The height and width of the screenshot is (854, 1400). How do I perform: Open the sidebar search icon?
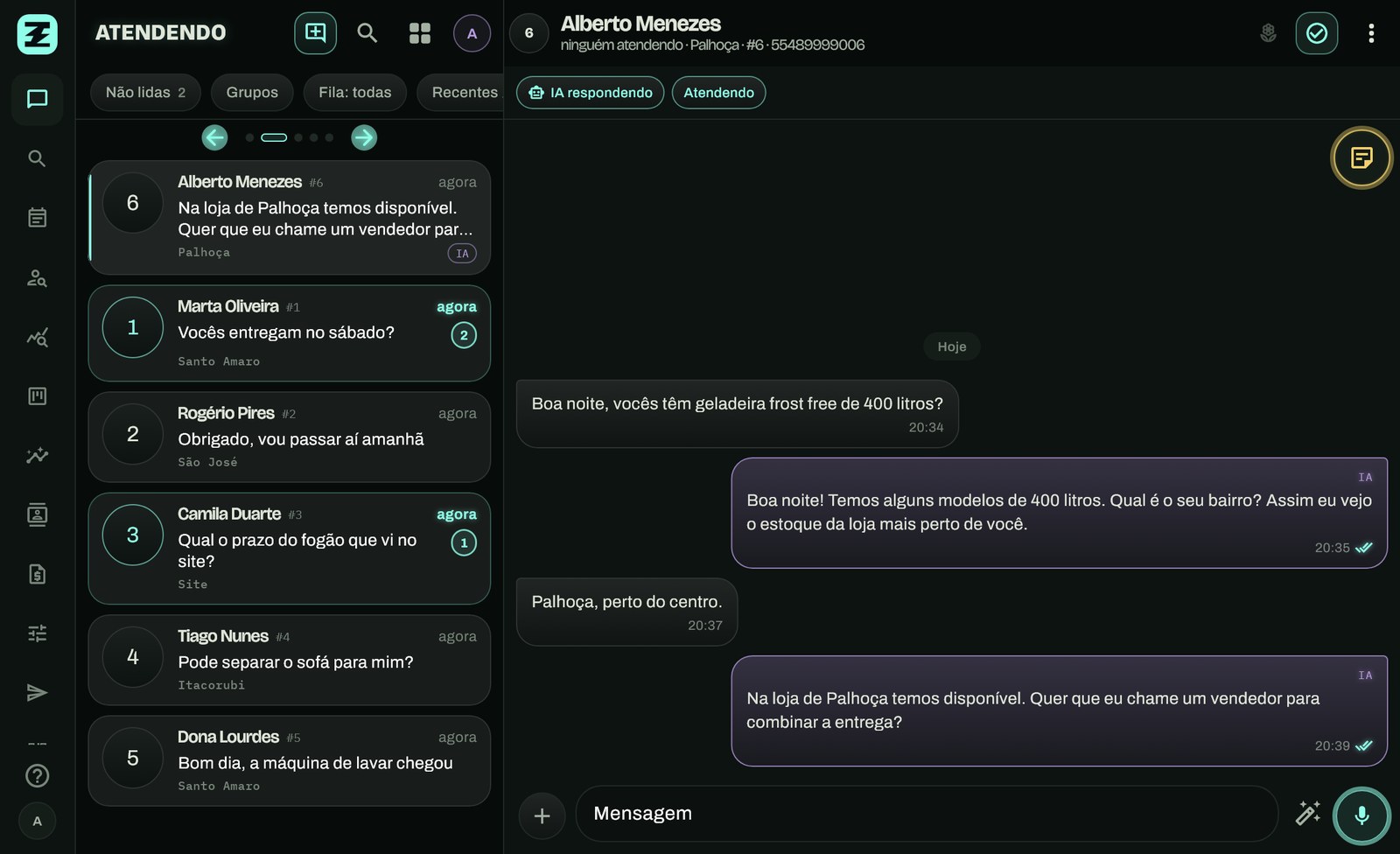pyautogui.click(x=37, y=158)
